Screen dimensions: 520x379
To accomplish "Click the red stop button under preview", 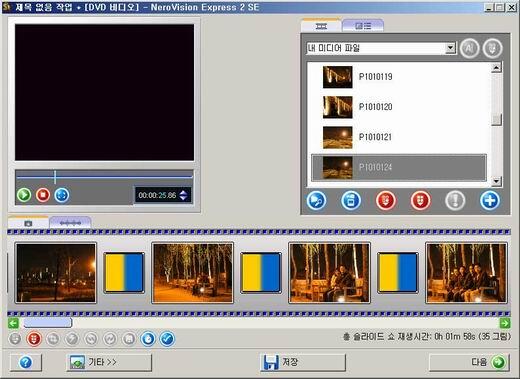I will (43, 195).
